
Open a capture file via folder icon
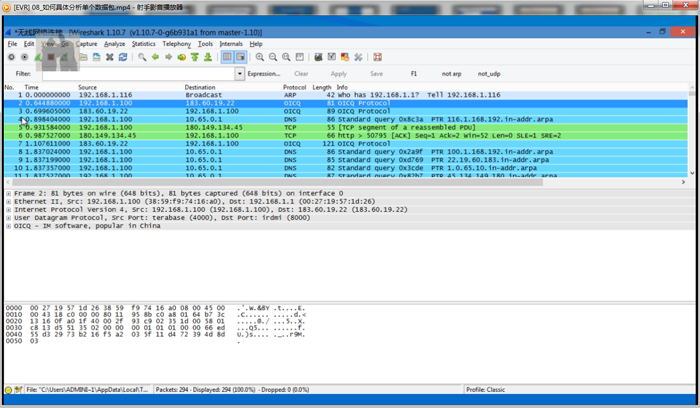coord(83,57)
